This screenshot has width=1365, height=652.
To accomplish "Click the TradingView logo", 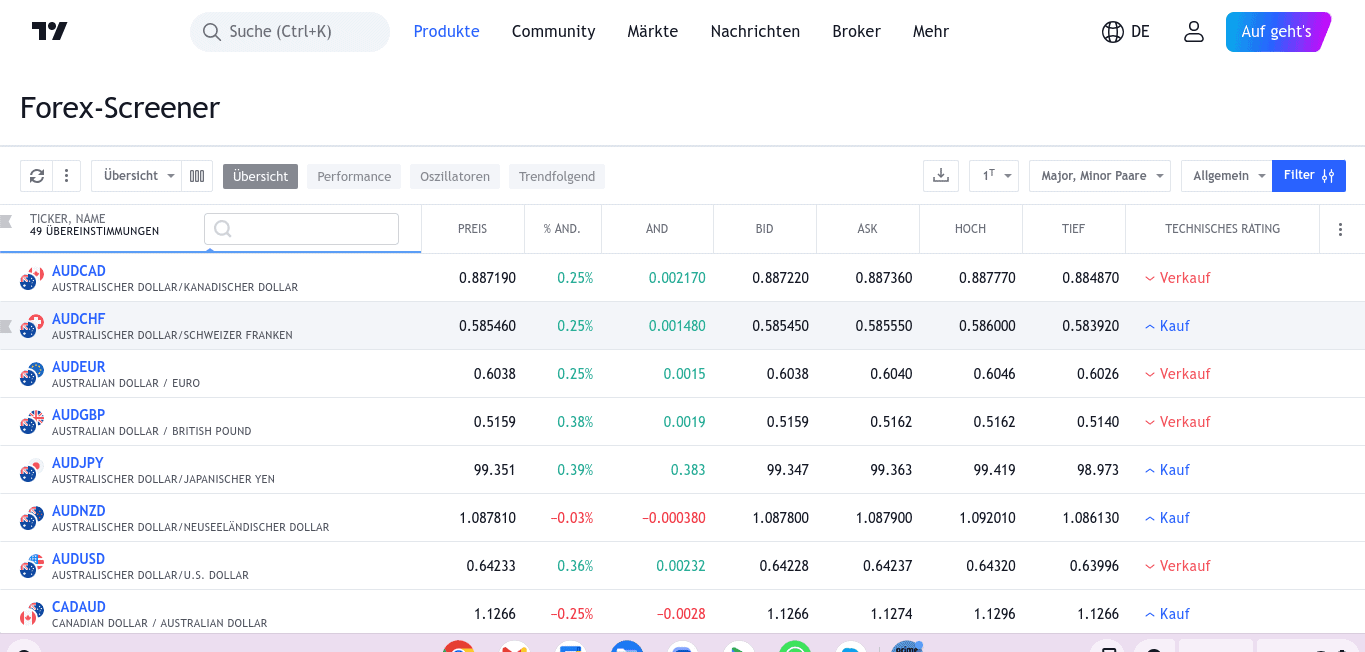I will tap(49, 32).
